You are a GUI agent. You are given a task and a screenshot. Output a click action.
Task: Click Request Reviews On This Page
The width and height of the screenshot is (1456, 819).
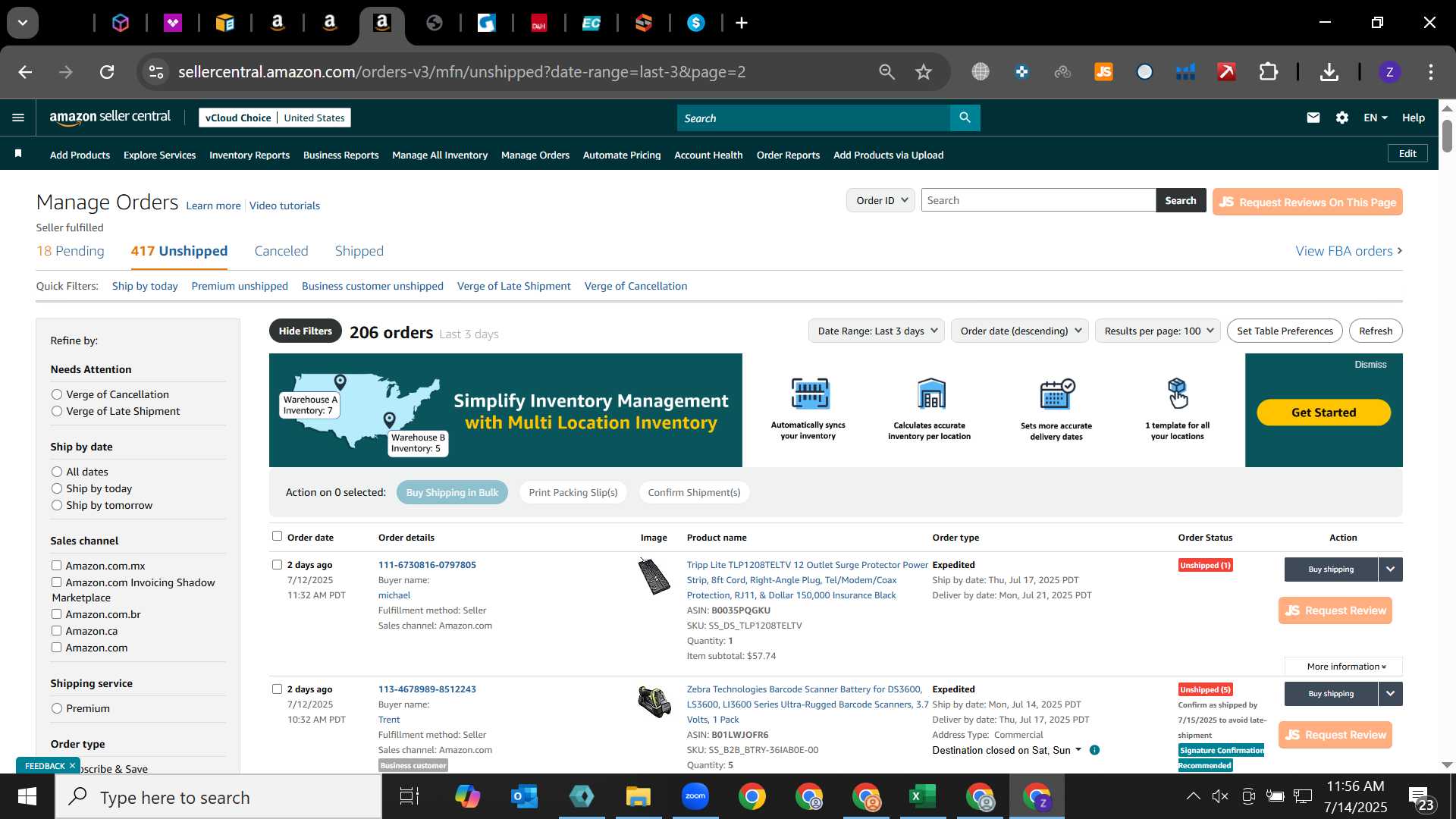[x=1307, y=202]
